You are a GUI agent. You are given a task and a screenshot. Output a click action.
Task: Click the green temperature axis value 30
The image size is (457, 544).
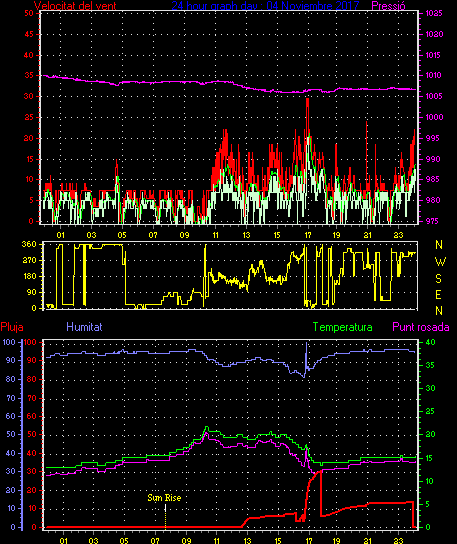pos(430,388)
